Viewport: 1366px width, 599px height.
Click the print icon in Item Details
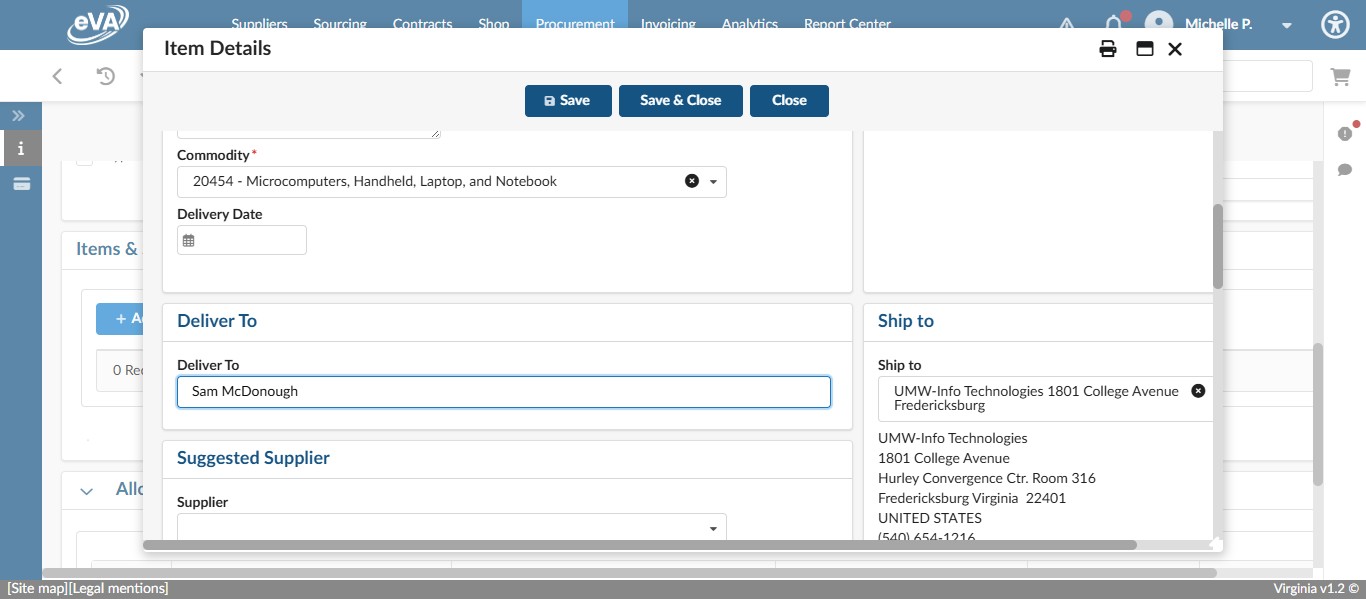coord(1108,48)
